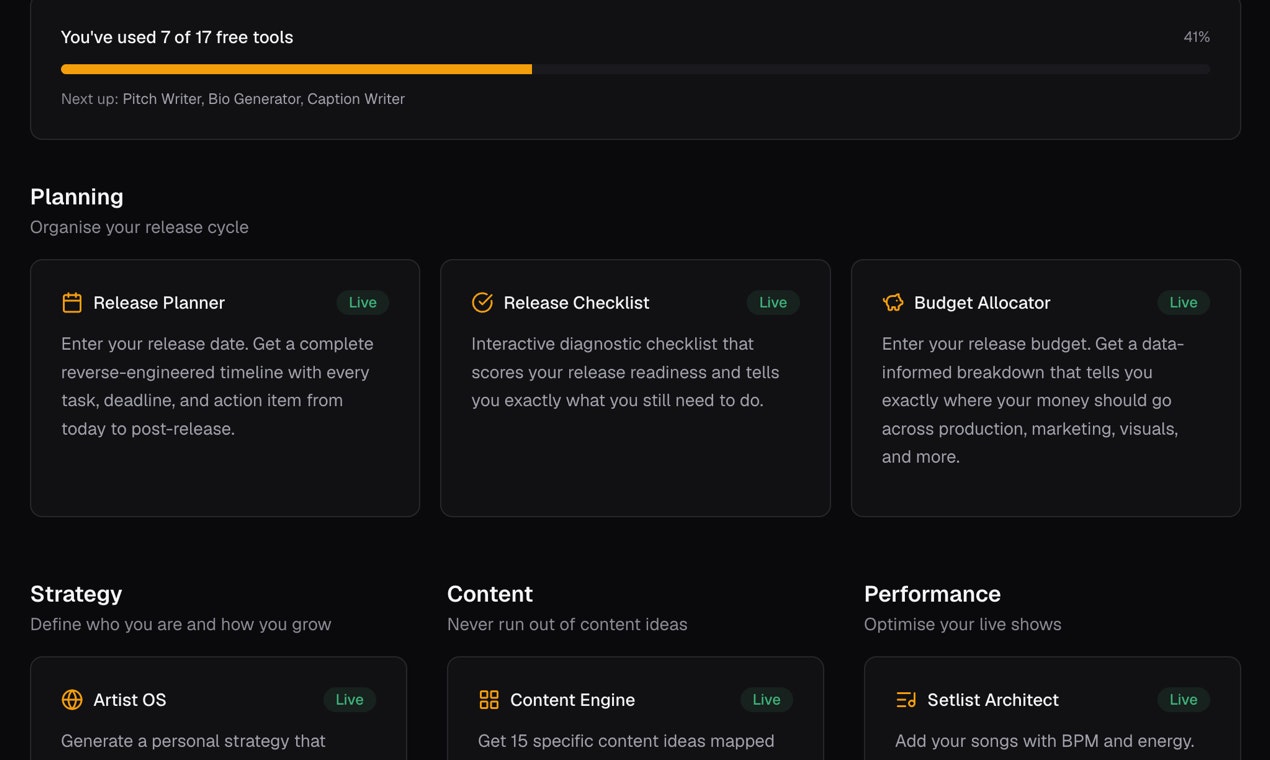Click the Live badge on Release Checklist
The height and width of the screenshot is (760, 1270).
[773, 303]
